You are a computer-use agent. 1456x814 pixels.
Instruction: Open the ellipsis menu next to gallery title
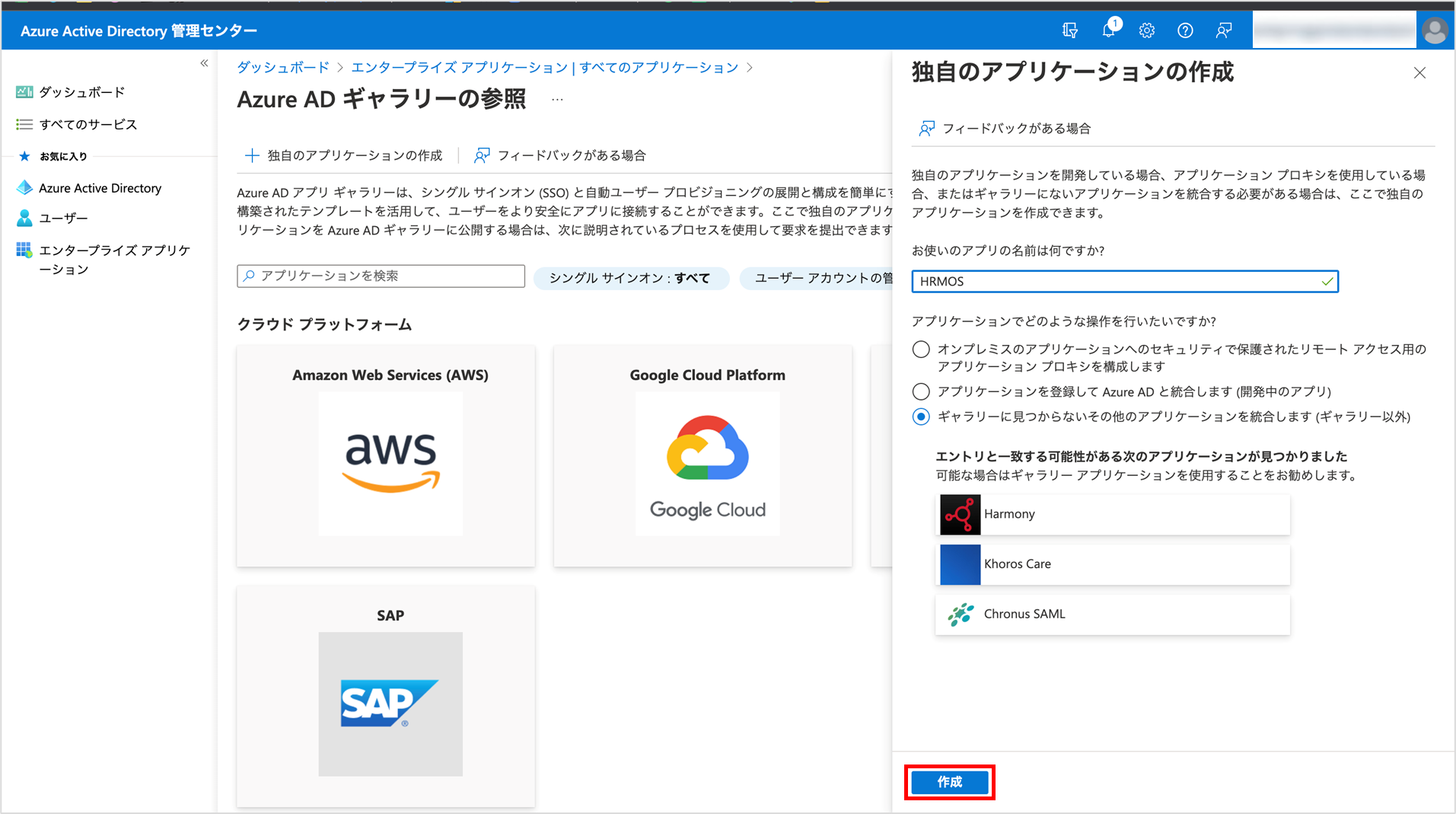pos(557,99)
